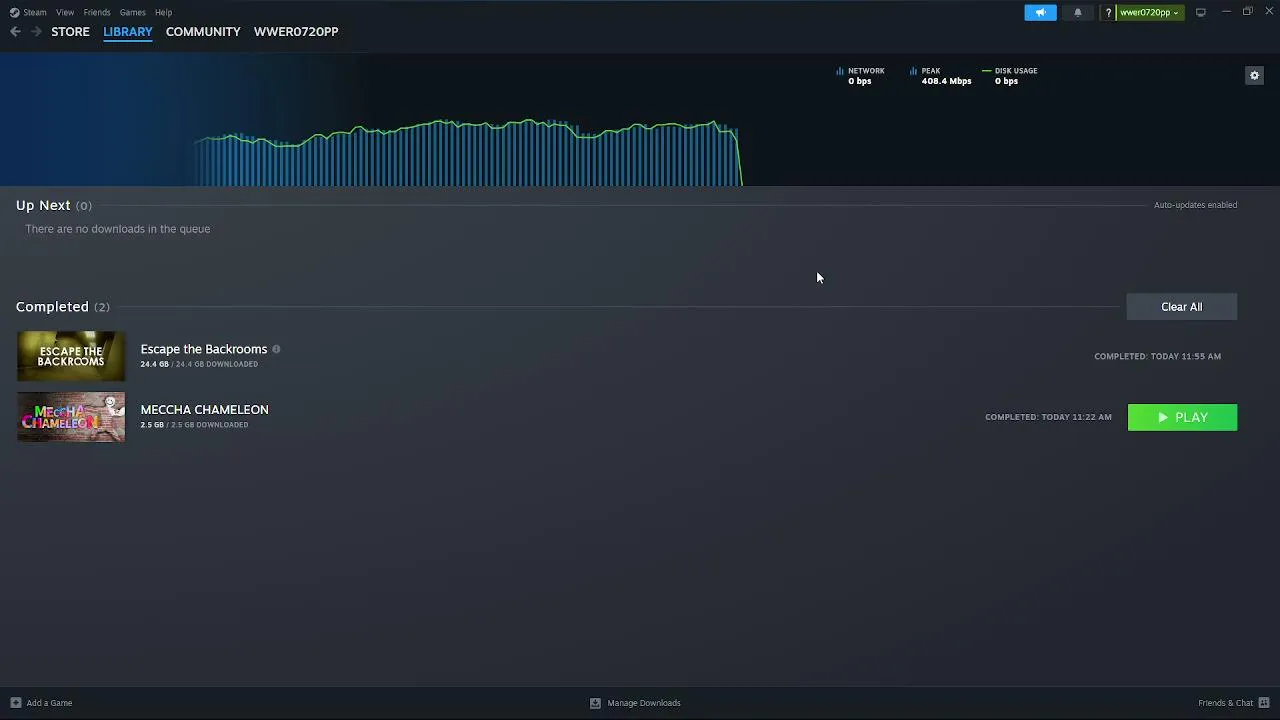Click "COMPLETED: TODAY 11:22 AM" text
Screen dimensions: 1280x720
tap(1048, 417)
